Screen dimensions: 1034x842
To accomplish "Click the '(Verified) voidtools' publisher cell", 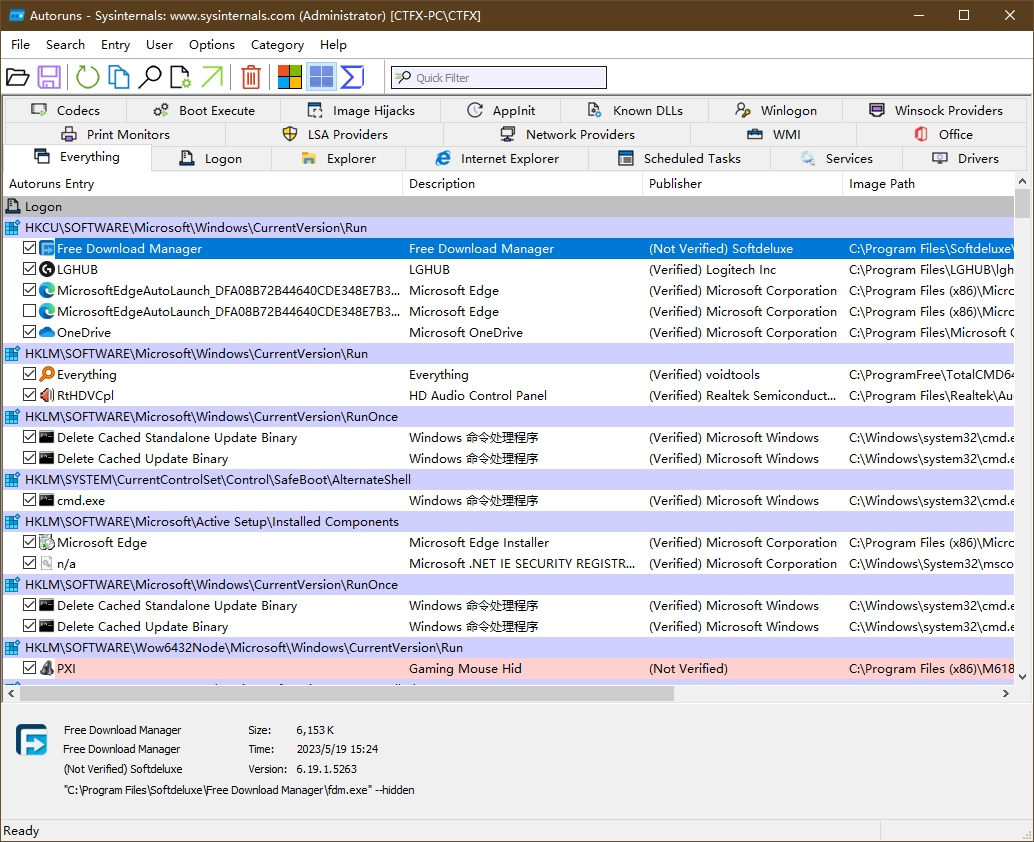I will 704,375.
